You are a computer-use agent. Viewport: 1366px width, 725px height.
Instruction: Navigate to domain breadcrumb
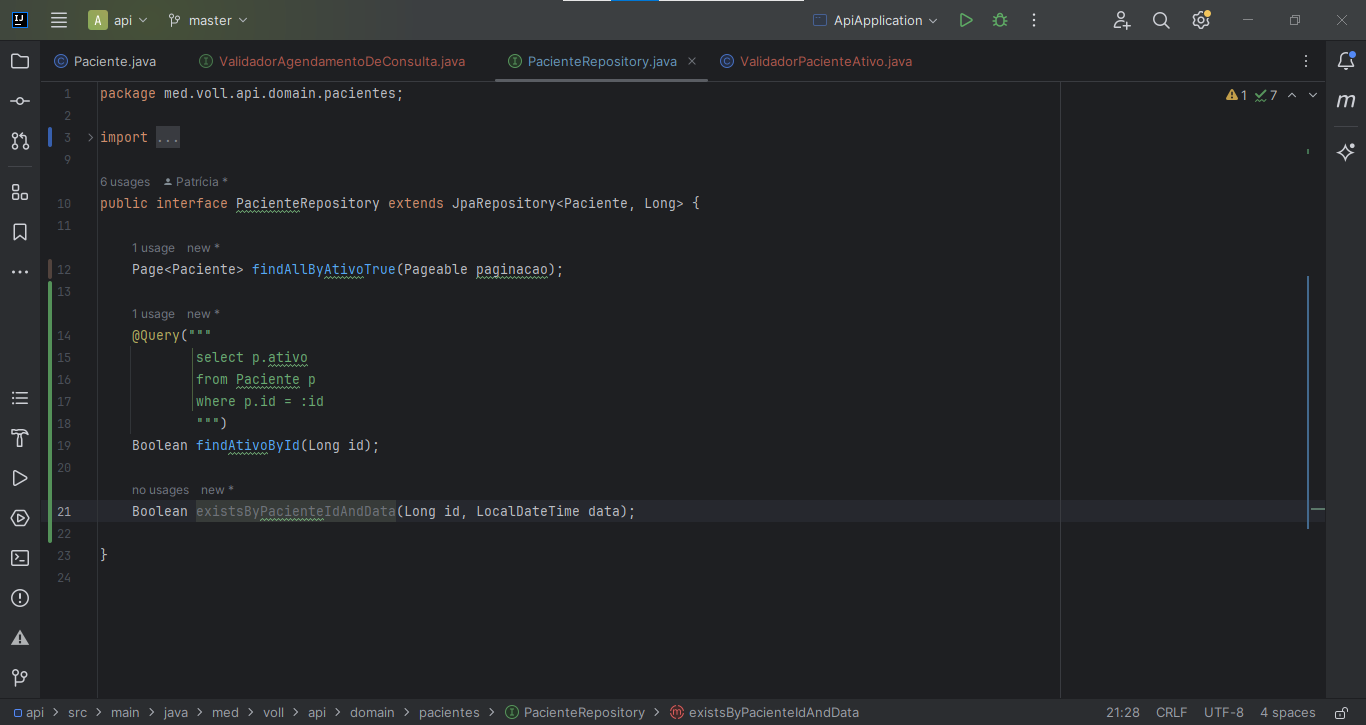pos(372,713)
